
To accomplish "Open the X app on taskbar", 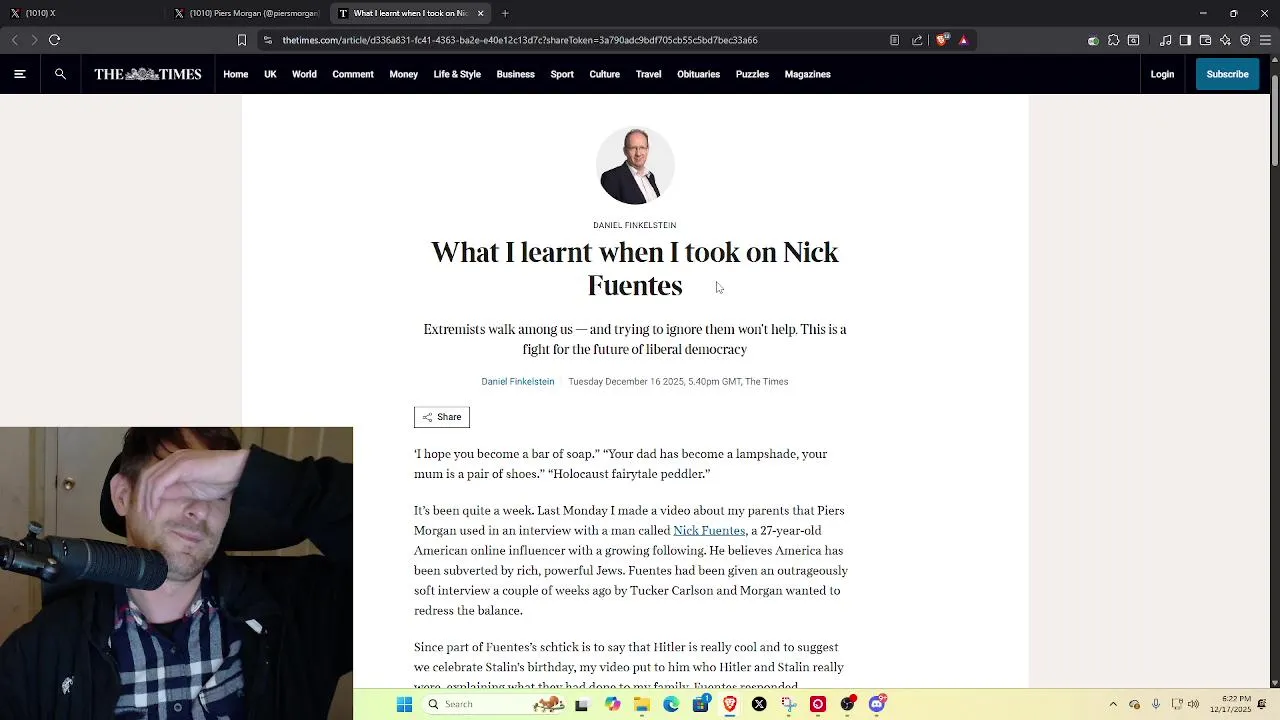I will [x=759, y=704].
